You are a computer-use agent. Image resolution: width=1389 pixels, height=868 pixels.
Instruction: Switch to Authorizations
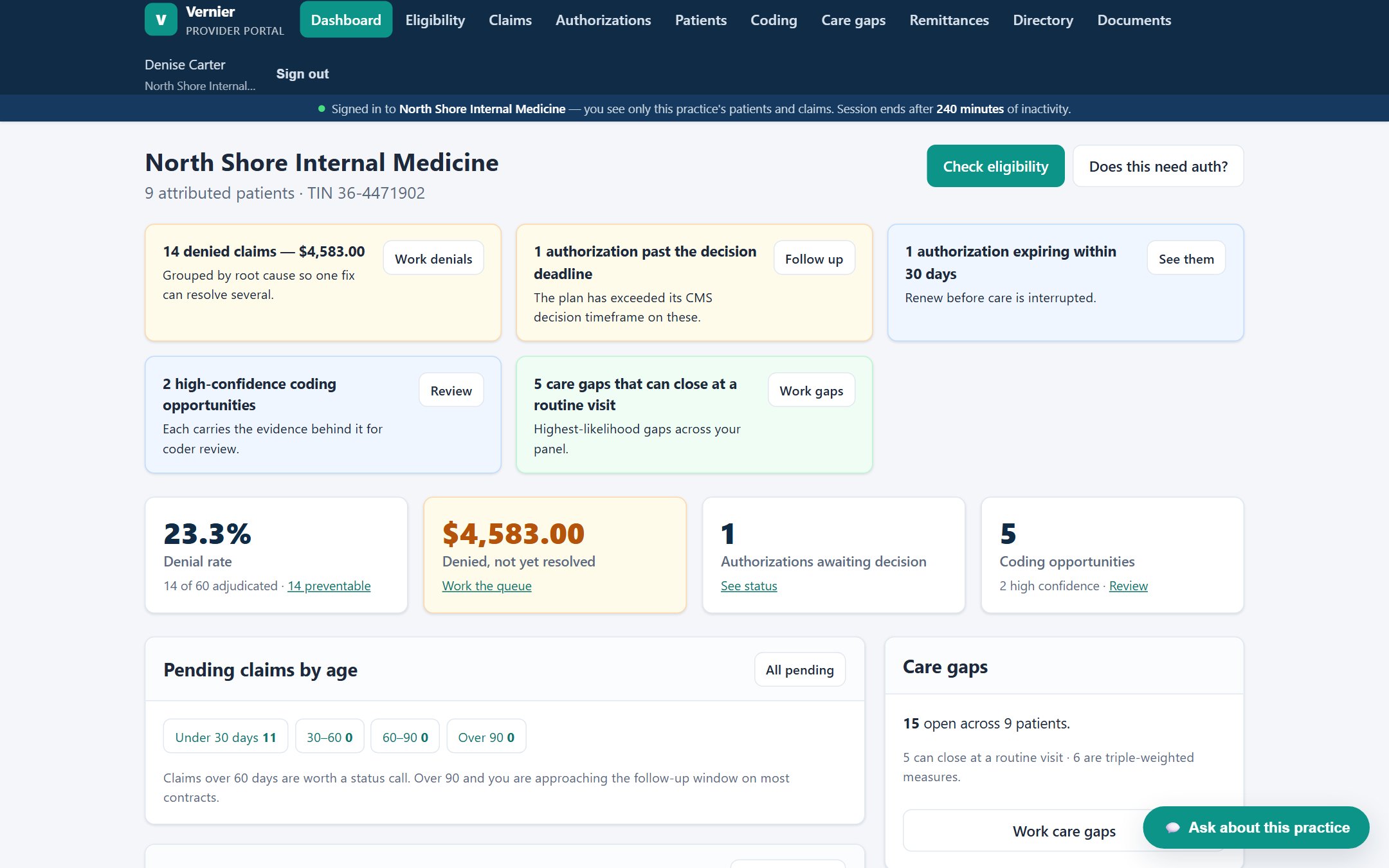pos(603,20)
